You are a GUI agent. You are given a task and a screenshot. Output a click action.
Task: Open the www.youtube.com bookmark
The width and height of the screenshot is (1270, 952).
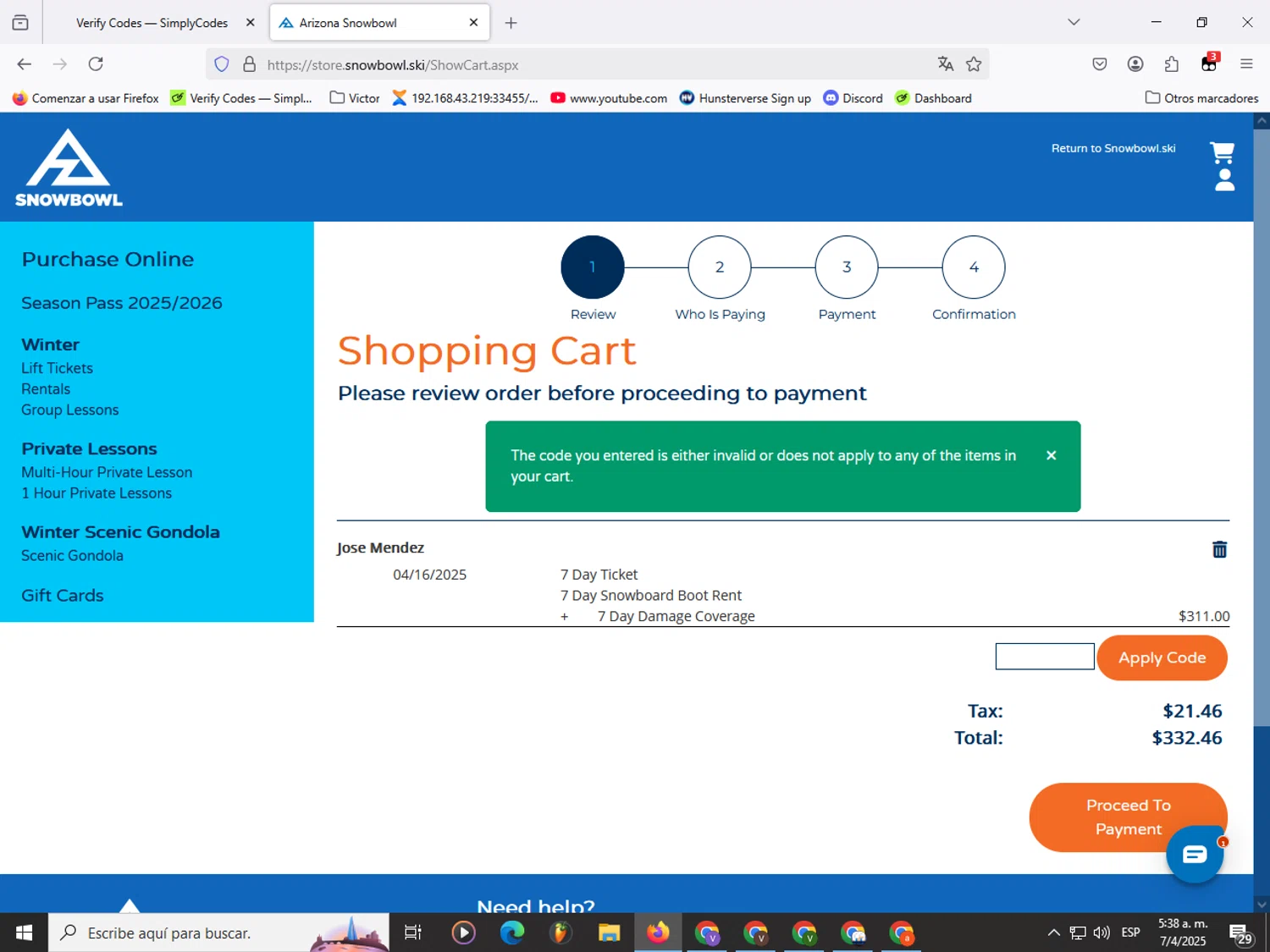[609, 98]
